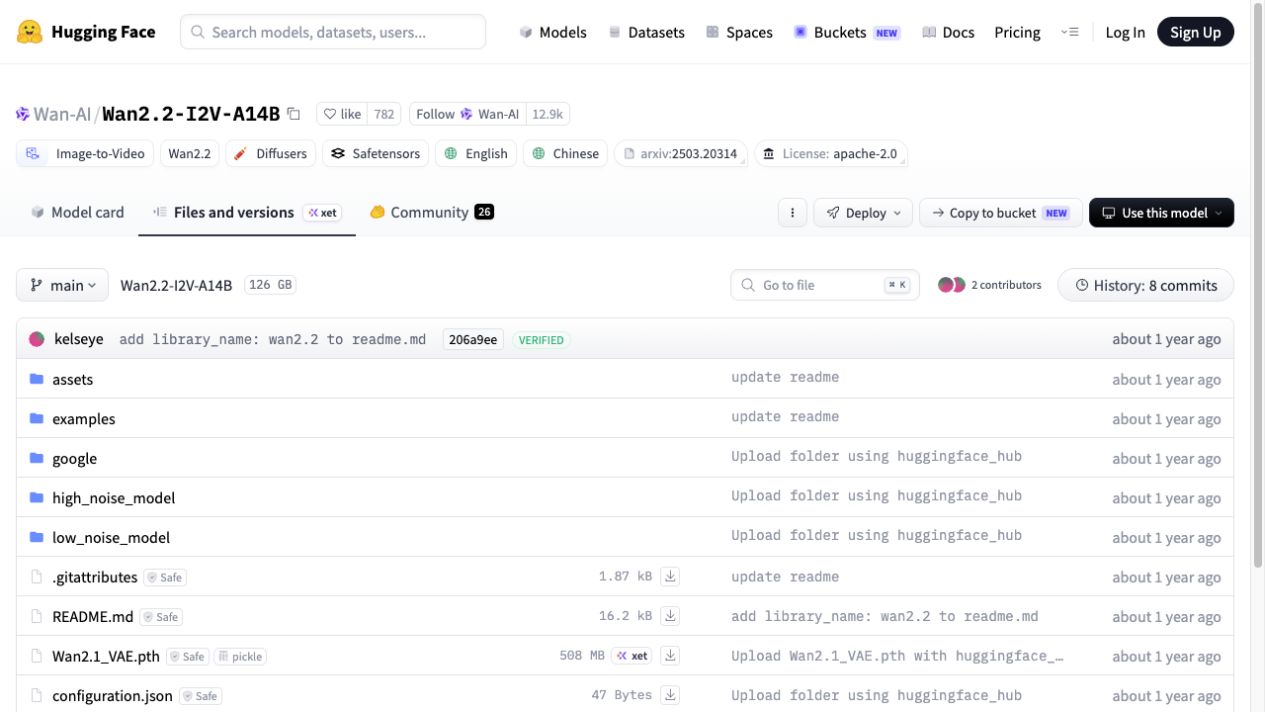Expand the extra navigation menu icon
Screen dimensions: 1265x712
tap(1070, 32)
